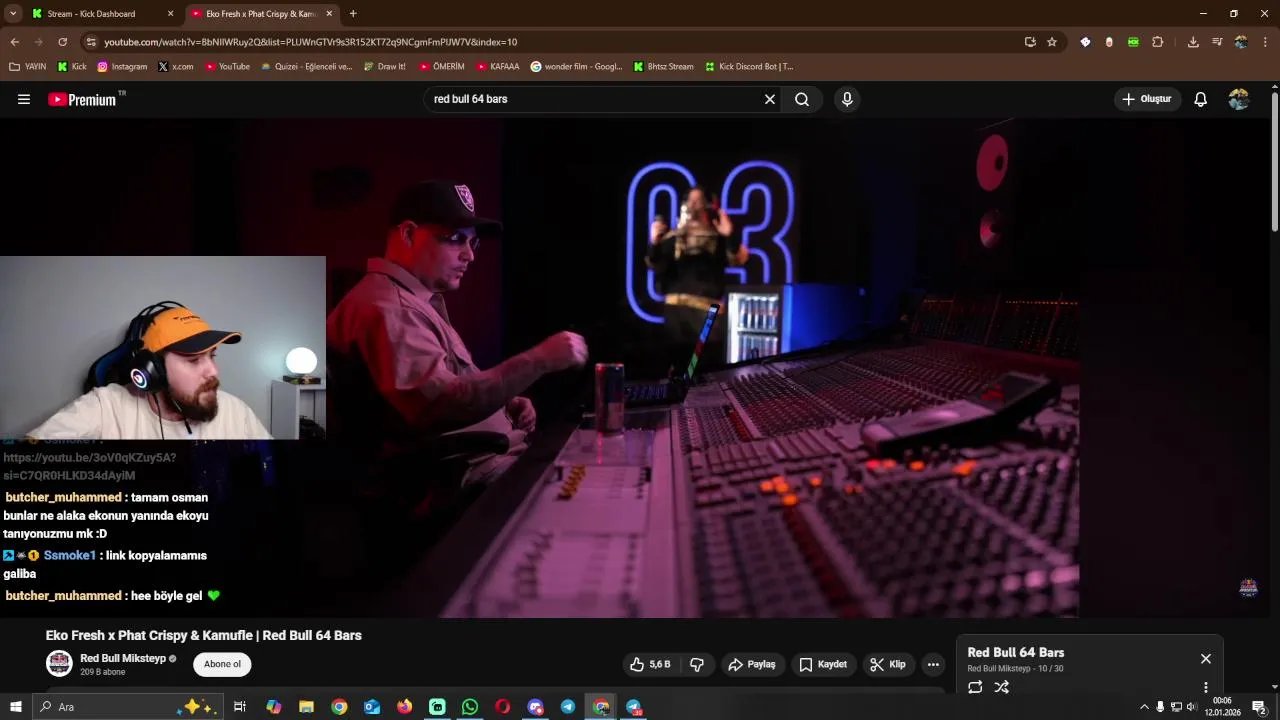Open the volume icon in system tray
Screen dimensions: 1280x720
click(x=1192, y=707)
